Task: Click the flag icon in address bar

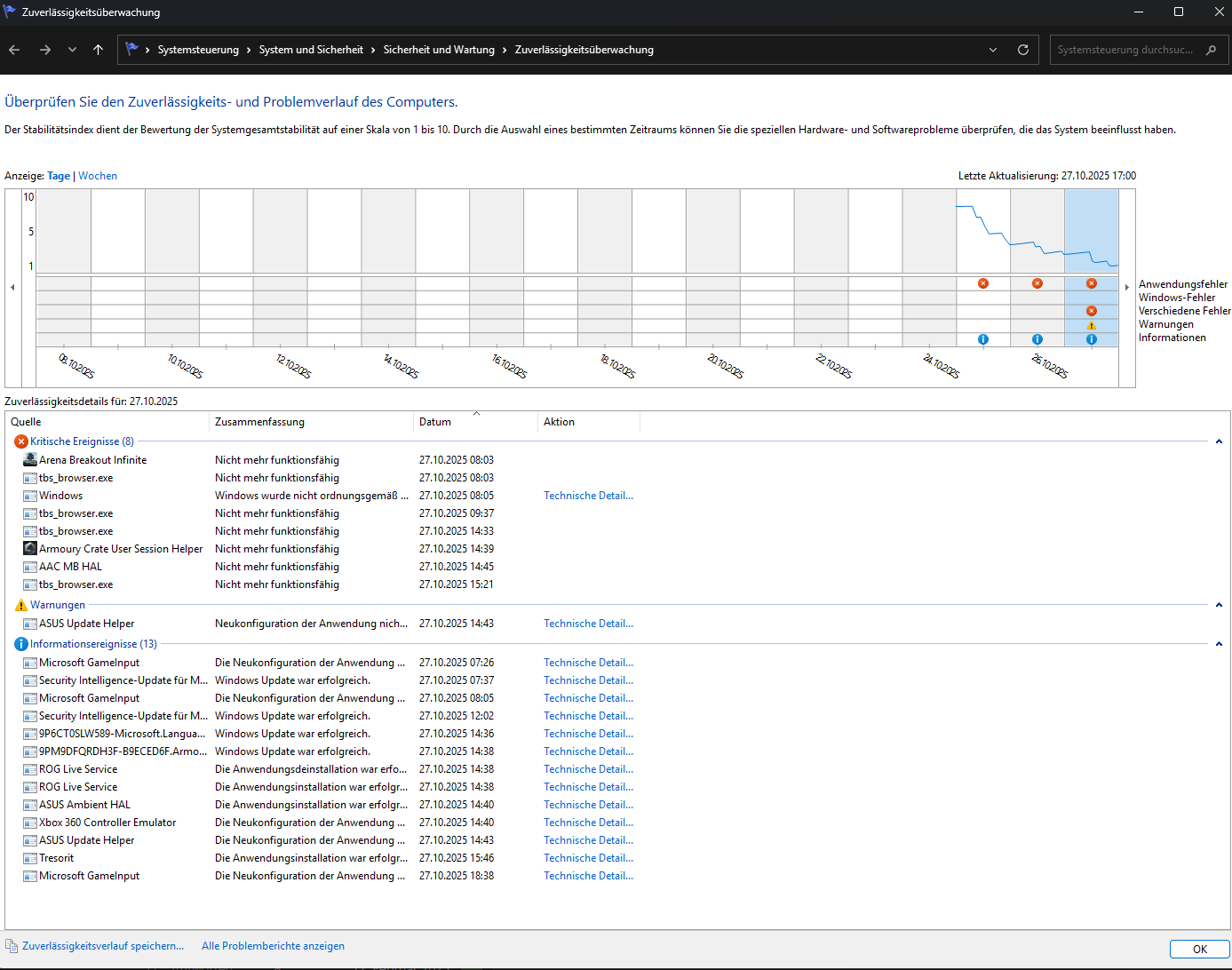Action: [132, 49]
